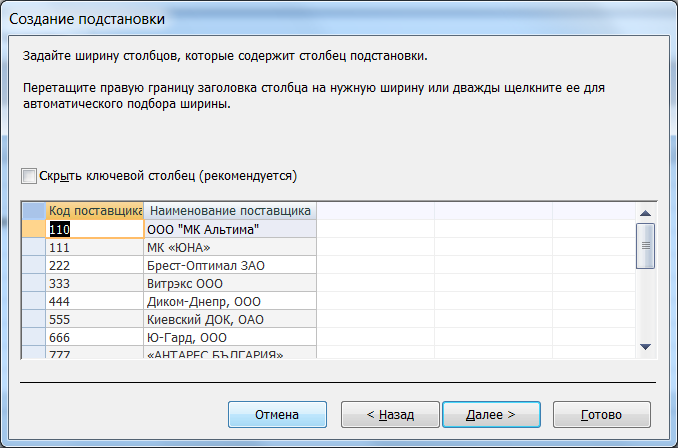Click the scrollbar down arrow
This screenshot has height=448, width=678.
tap(646, 347)
